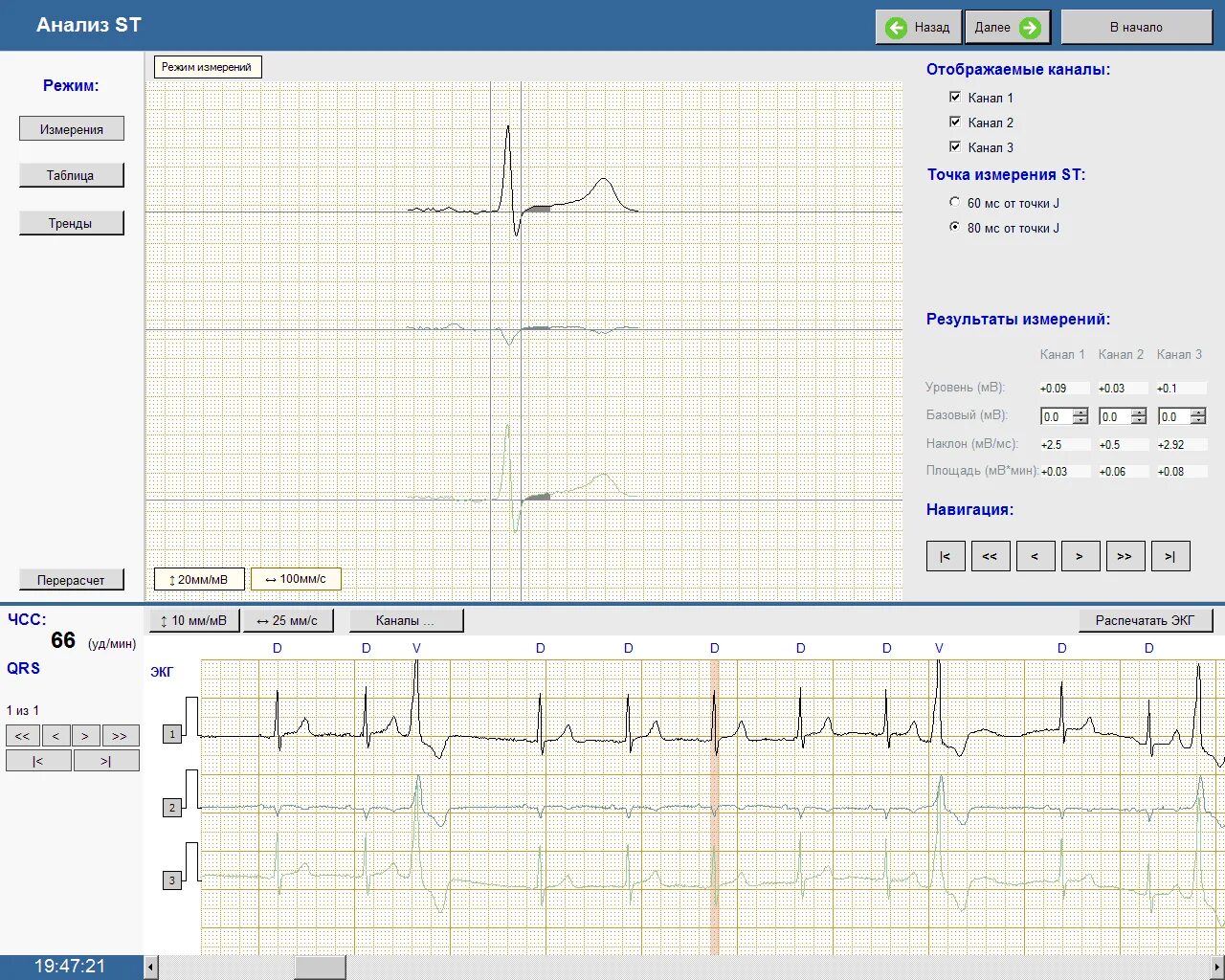Toggle Канал 2 checkbox
The width and height of the screenshot is (1225, 980).
coord(955,122)
